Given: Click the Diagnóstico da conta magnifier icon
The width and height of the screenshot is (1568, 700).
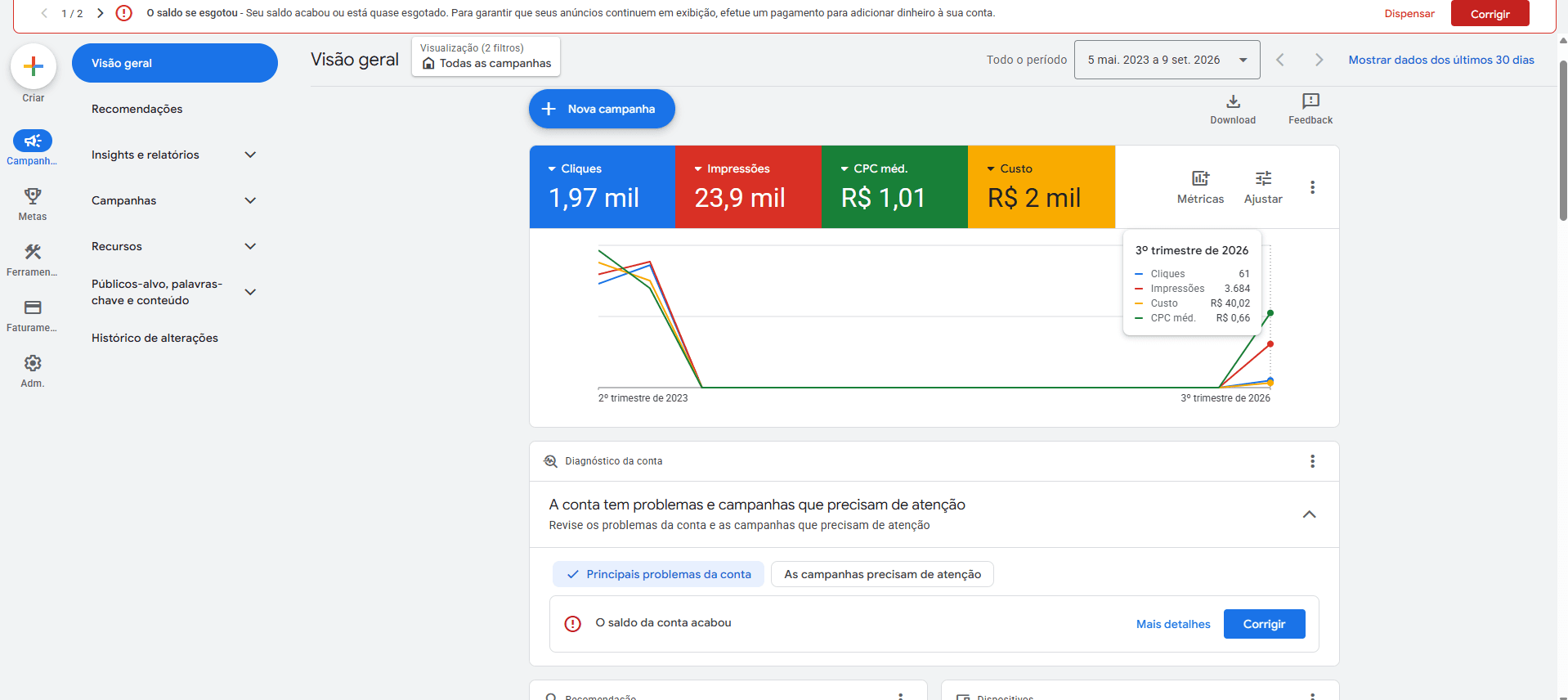Looking at the screenshot, I should (x=550, y=461).
